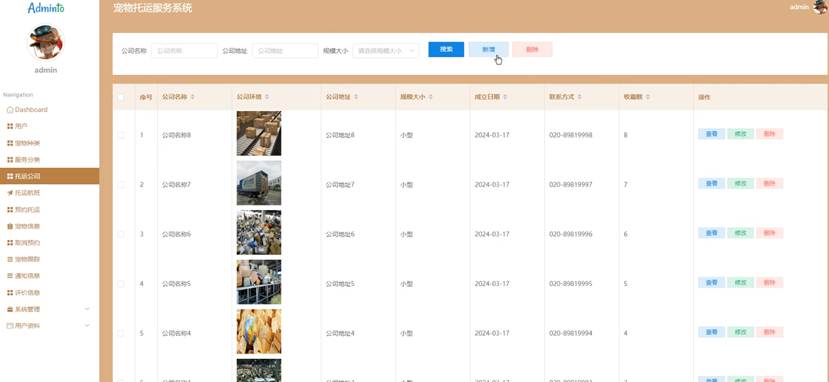Click the grid icon beside 宠物种类
829x382 pixels.
[x=10, y=143]
